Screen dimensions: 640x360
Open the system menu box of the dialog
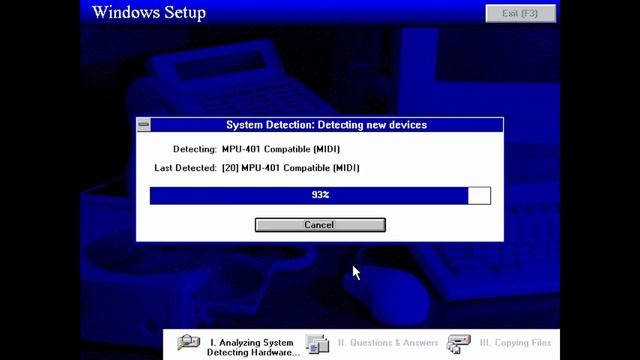(144, 125)
